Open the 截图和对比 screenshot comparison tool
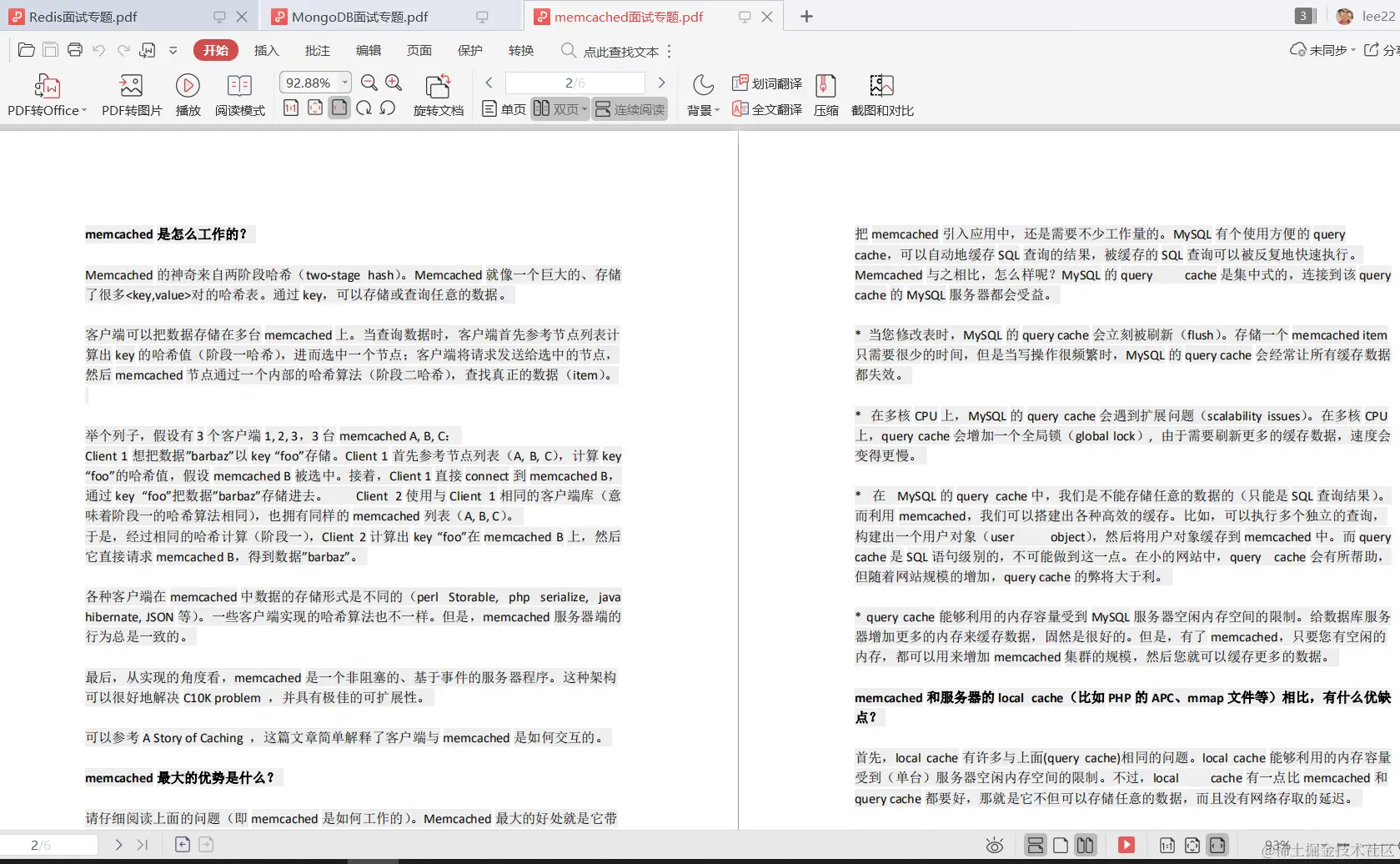Viewport: 1400px width, 864px height. tap(881, 93)
